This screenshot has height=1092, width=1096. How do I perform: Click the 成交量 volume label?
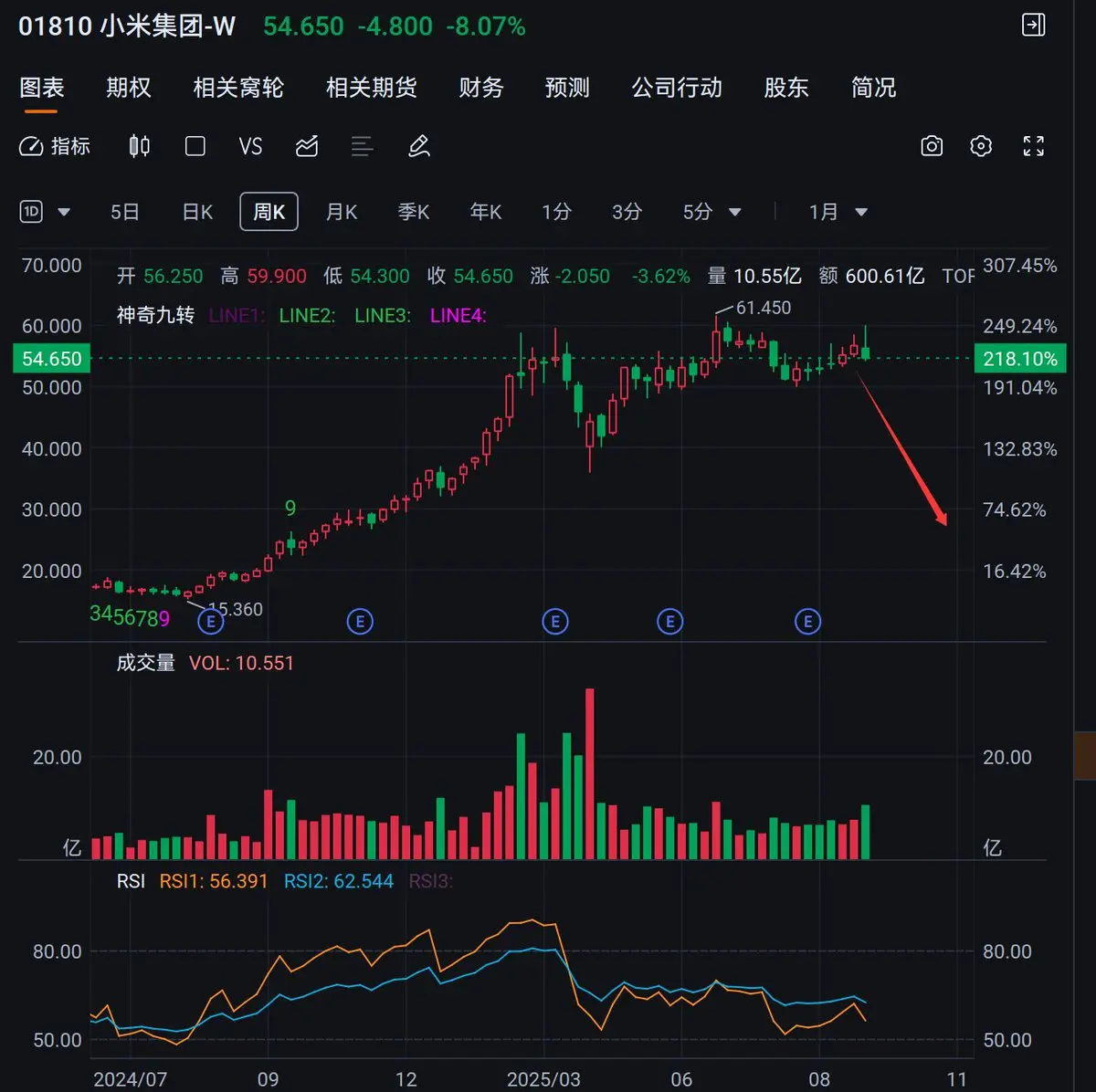point(146,663)
